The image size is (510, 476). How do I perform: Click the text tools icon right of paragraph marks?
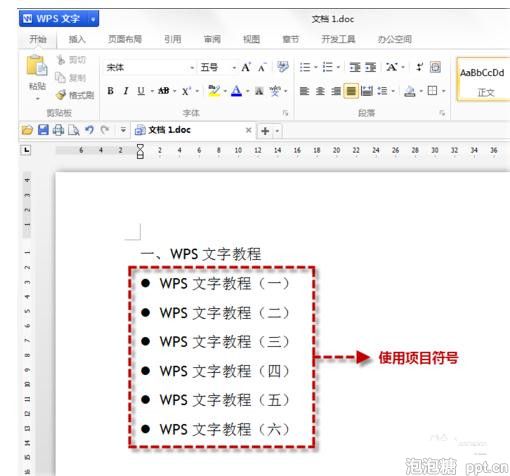pyautogui.click(x=435, y=67)
